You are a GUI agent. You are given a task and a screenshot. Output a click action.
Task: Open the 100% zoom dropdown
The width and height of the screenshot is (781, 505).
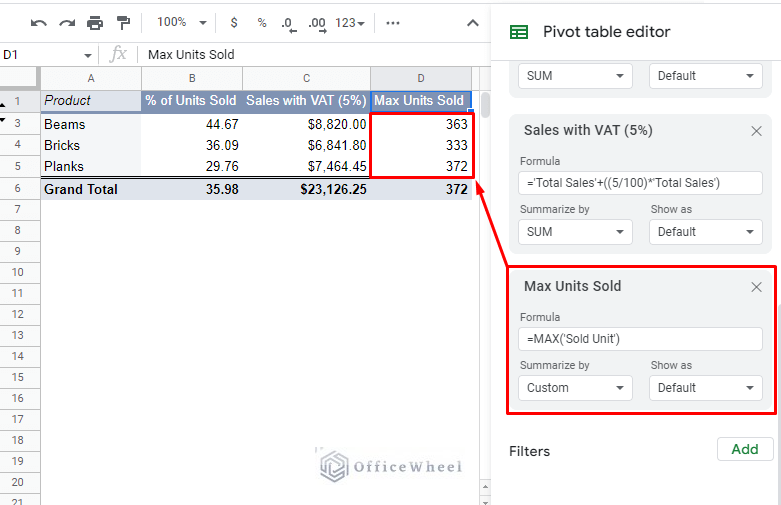(x=182, y=22)
